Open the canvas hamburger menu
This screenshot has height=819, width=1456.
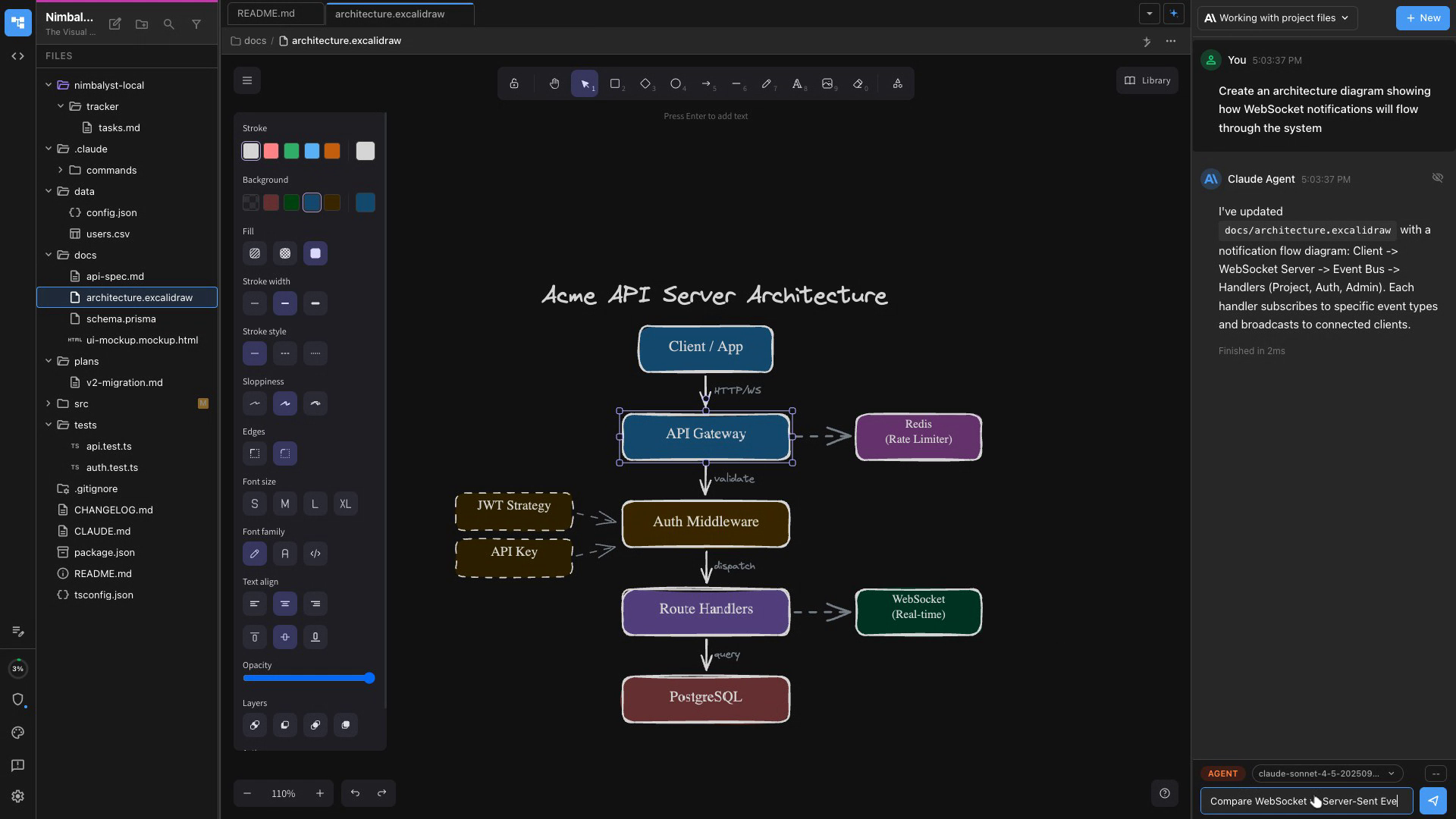247,80
